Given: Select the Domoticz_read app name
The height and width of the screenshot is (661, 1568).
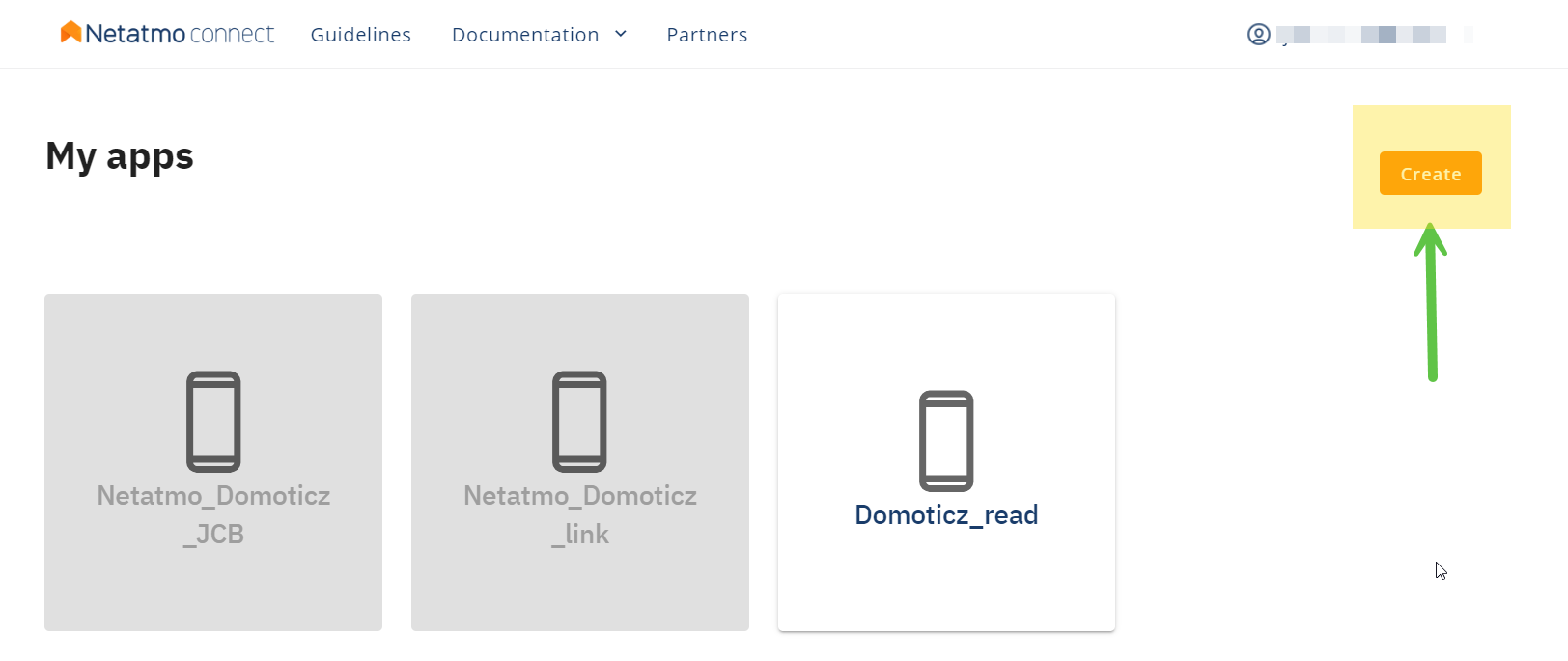Looking at the screenshot, I should (946, 514).
